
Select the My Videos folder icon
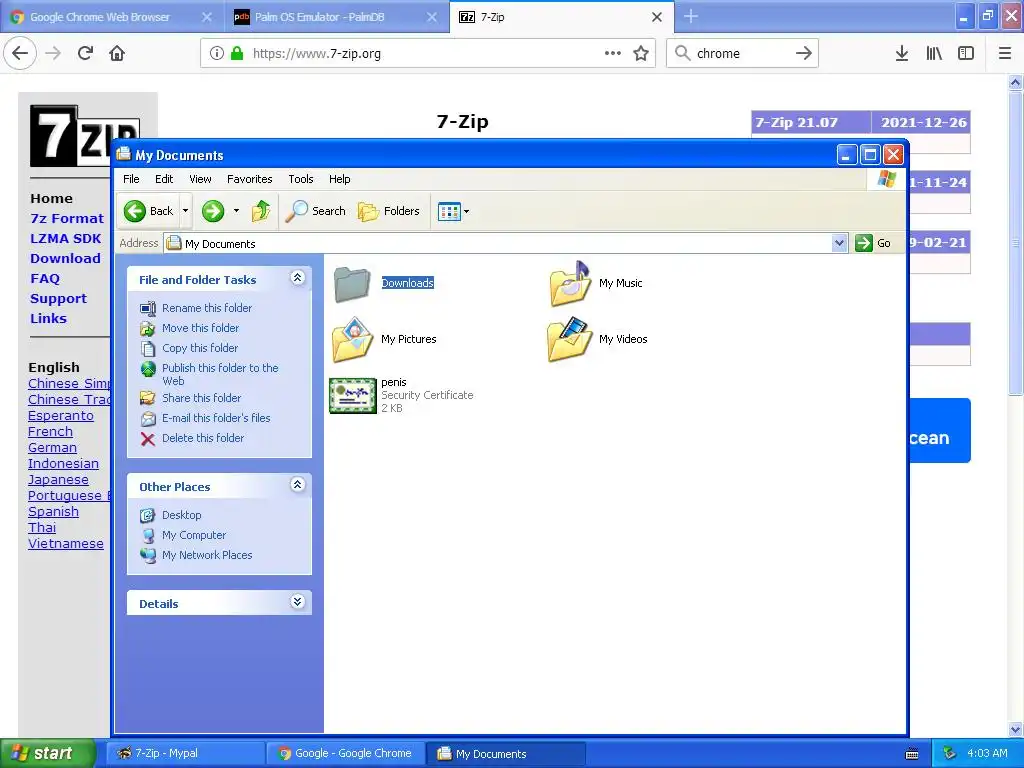tap(569, 339)
